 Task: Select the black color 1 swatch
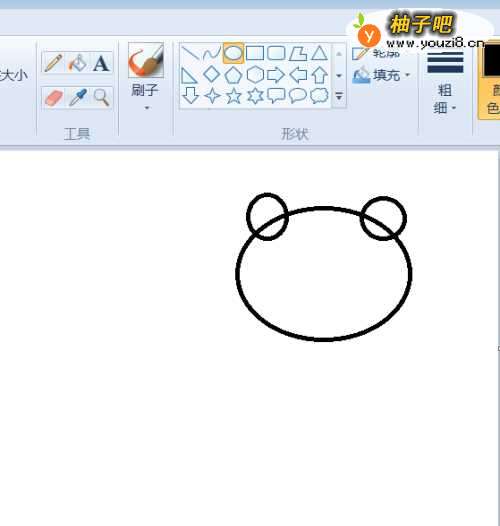click(491, 61)
